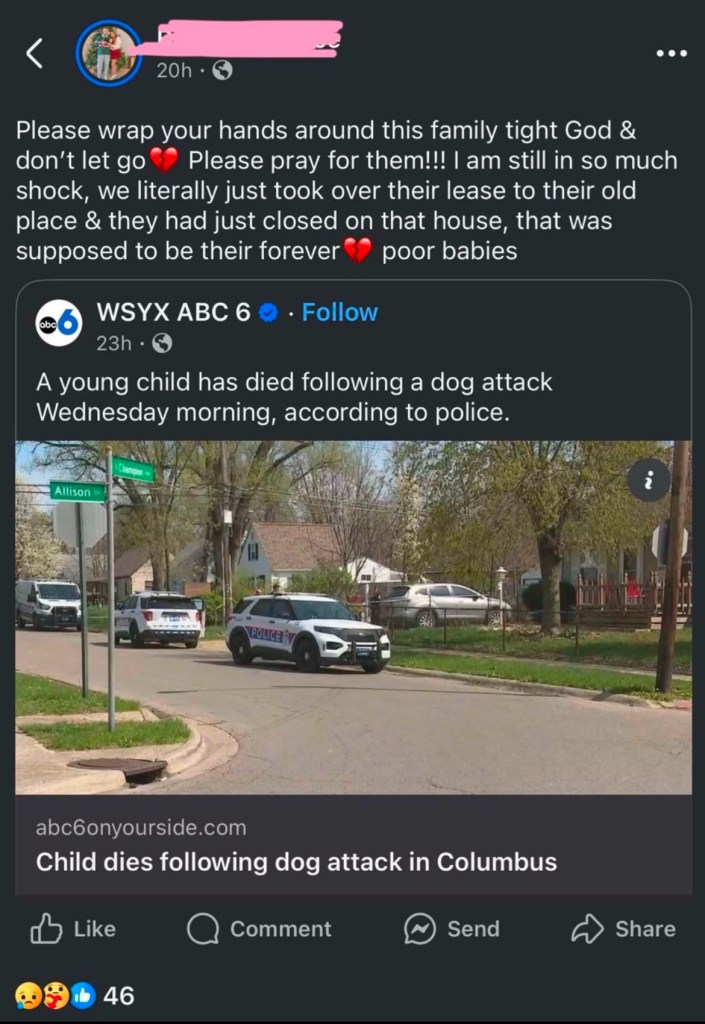Image resolution: width=705 pixels, height=1024 pixels.
Task: Open the WSYX ABC 6 page name
Action: point(173,312)
